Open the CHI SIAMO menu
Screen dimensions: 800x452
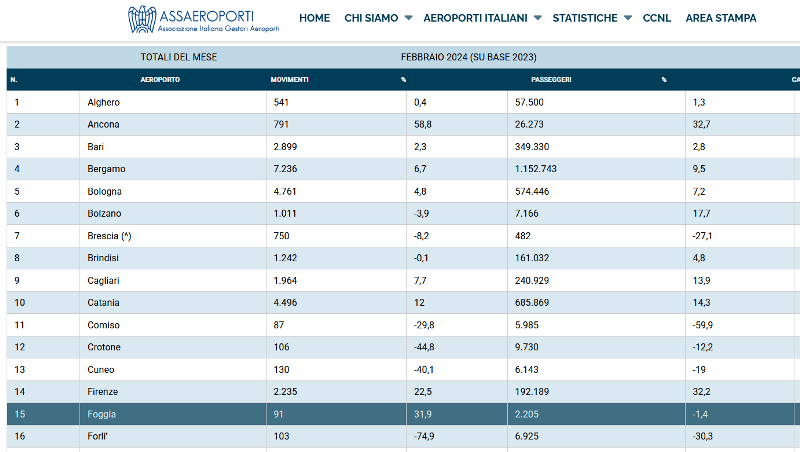(x=371, y=18)
